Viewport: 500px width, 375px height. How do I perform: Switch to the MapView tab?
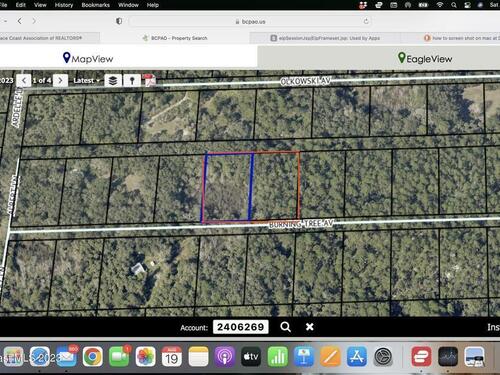point(88,59)
